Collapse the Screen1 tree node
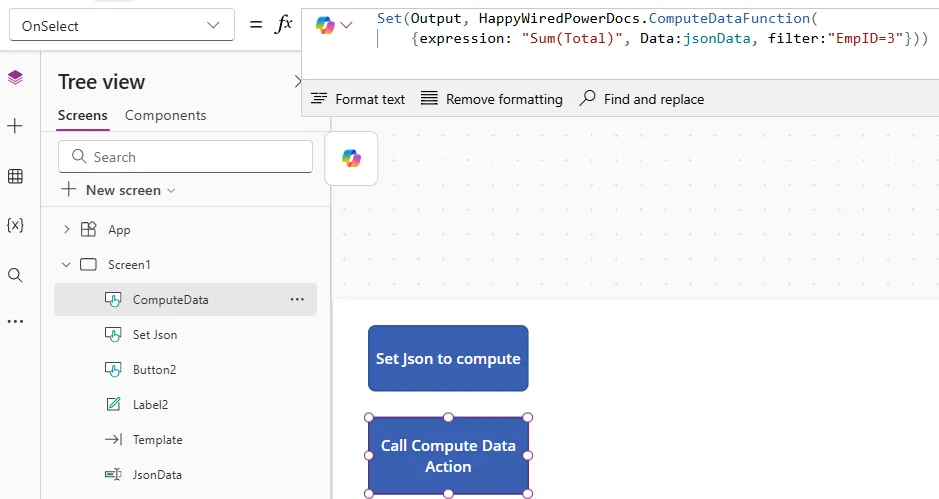The image size is (939, 499). click(x=66, y=264)
